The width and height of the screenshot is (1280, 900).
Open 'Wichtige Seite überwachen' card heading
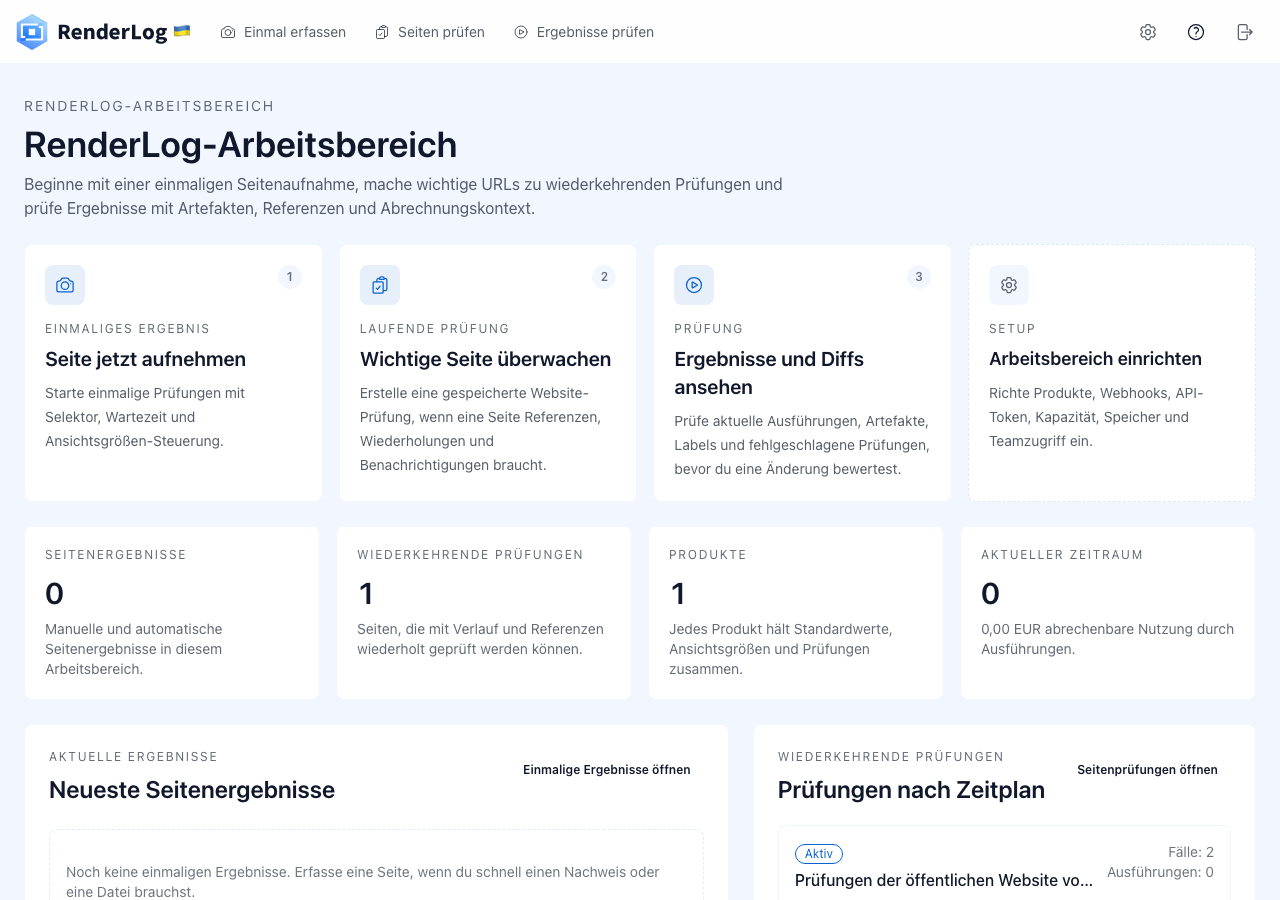click(x=485, y=359)
